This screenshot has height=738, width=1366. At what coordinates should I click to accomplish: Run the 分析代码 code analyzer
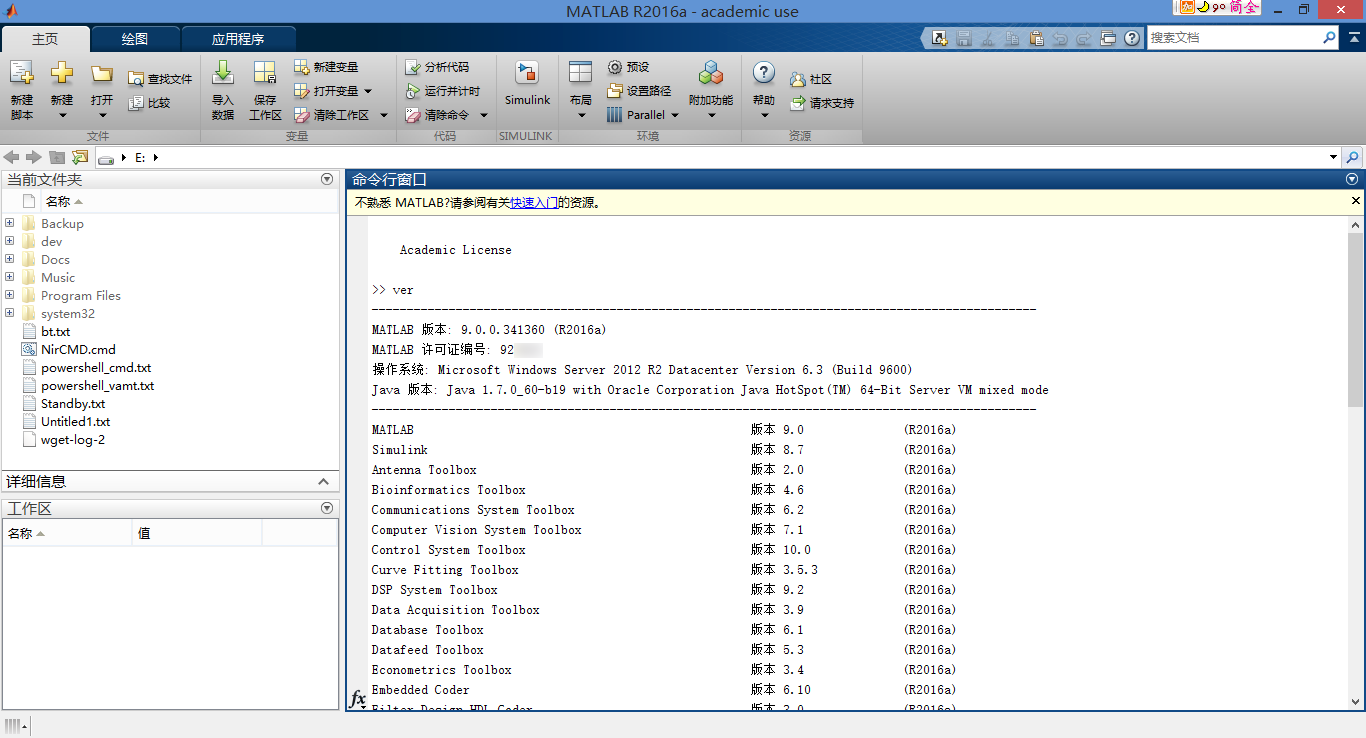point(437,67)
